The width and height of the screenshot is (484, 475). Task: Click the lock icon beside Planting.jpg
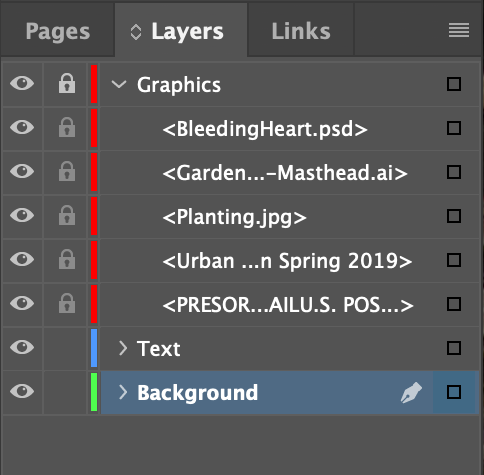pyautogui.click(x=67, y=215)
